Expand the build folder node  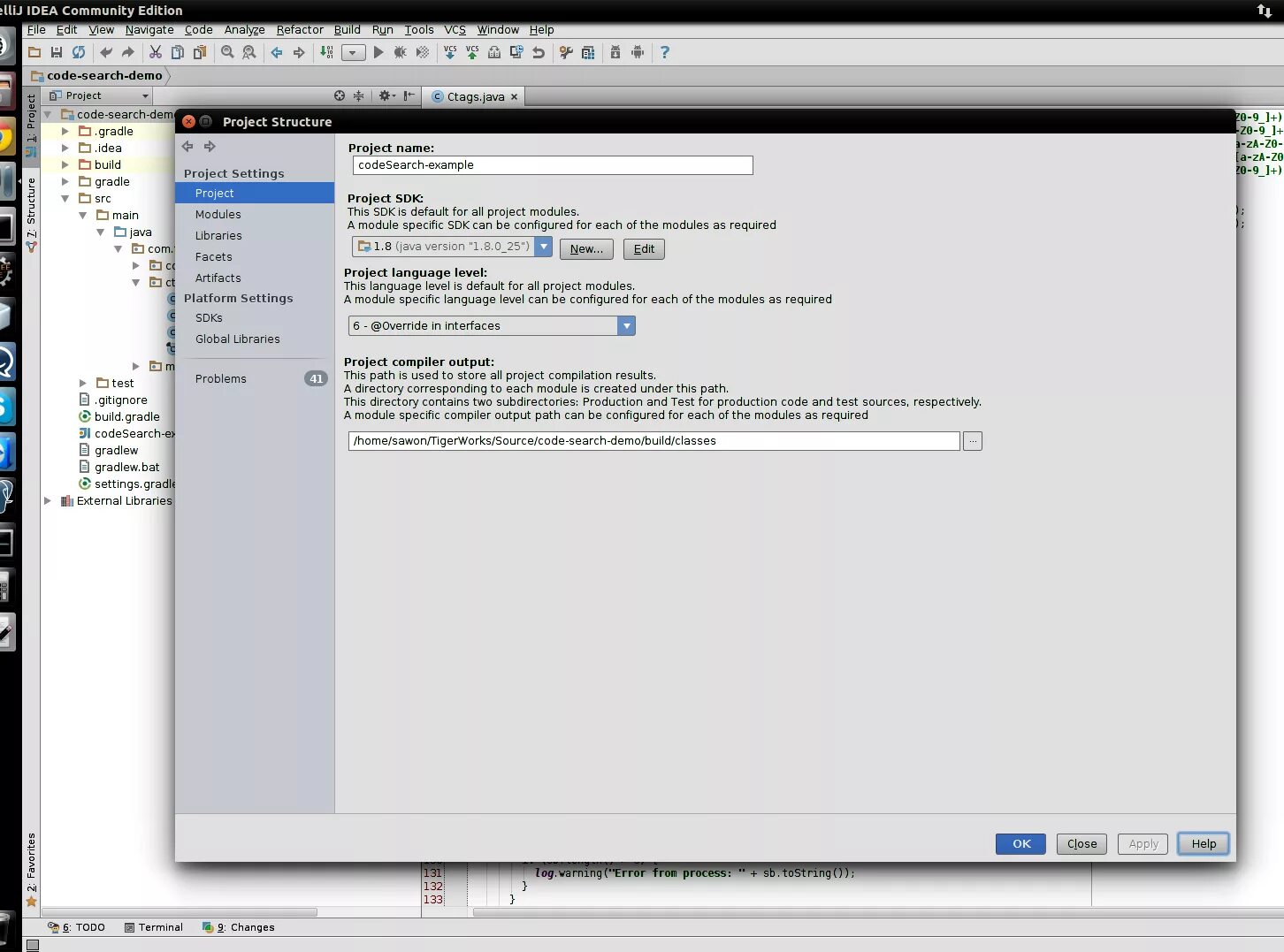click(x=65, y=164)
